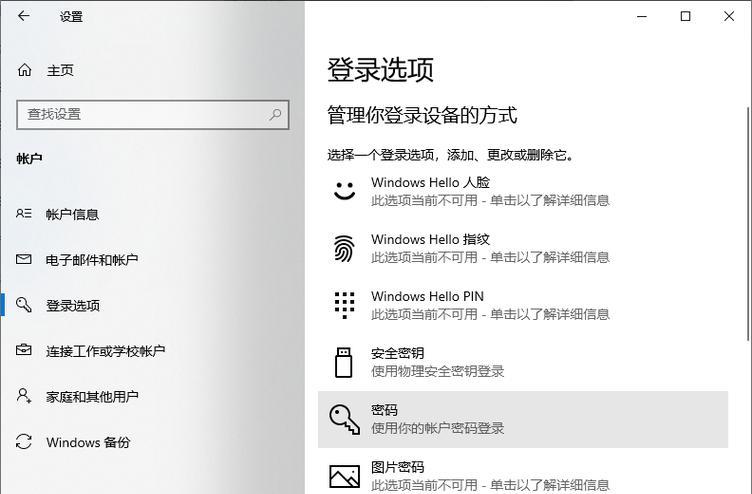Click the person-plus icon for 家庭和其他用户
The height and width of the screenshot is (494, 752).
coord(24,396)
